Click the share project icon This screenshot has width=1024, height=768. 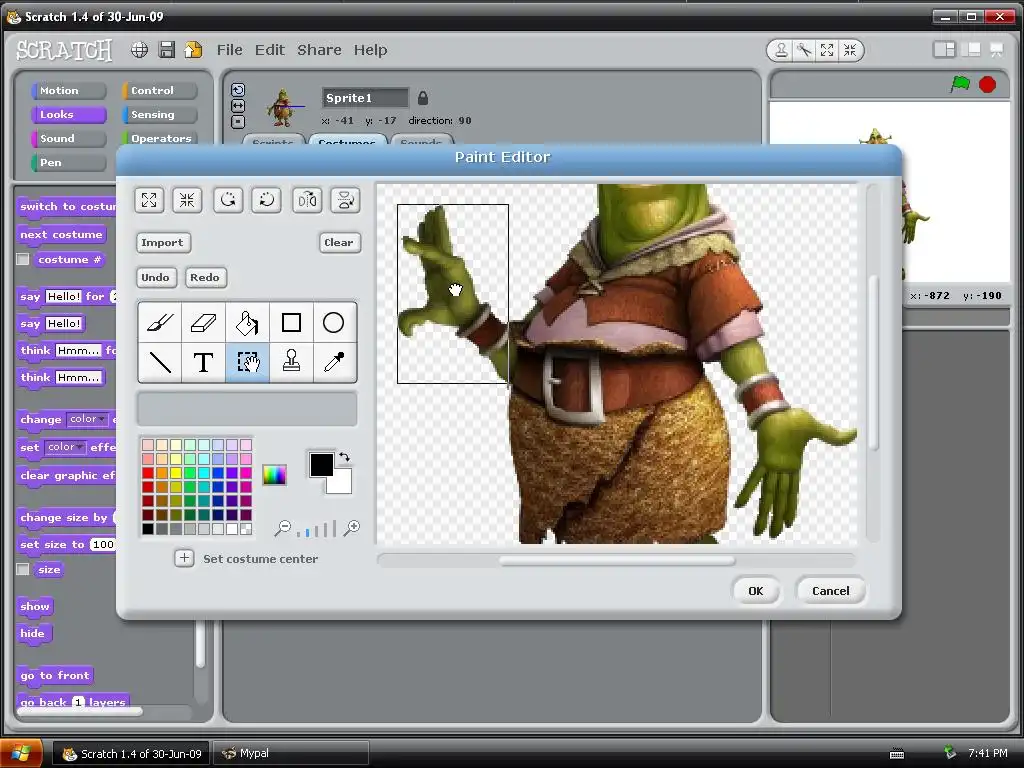click(x=193, y=50)
